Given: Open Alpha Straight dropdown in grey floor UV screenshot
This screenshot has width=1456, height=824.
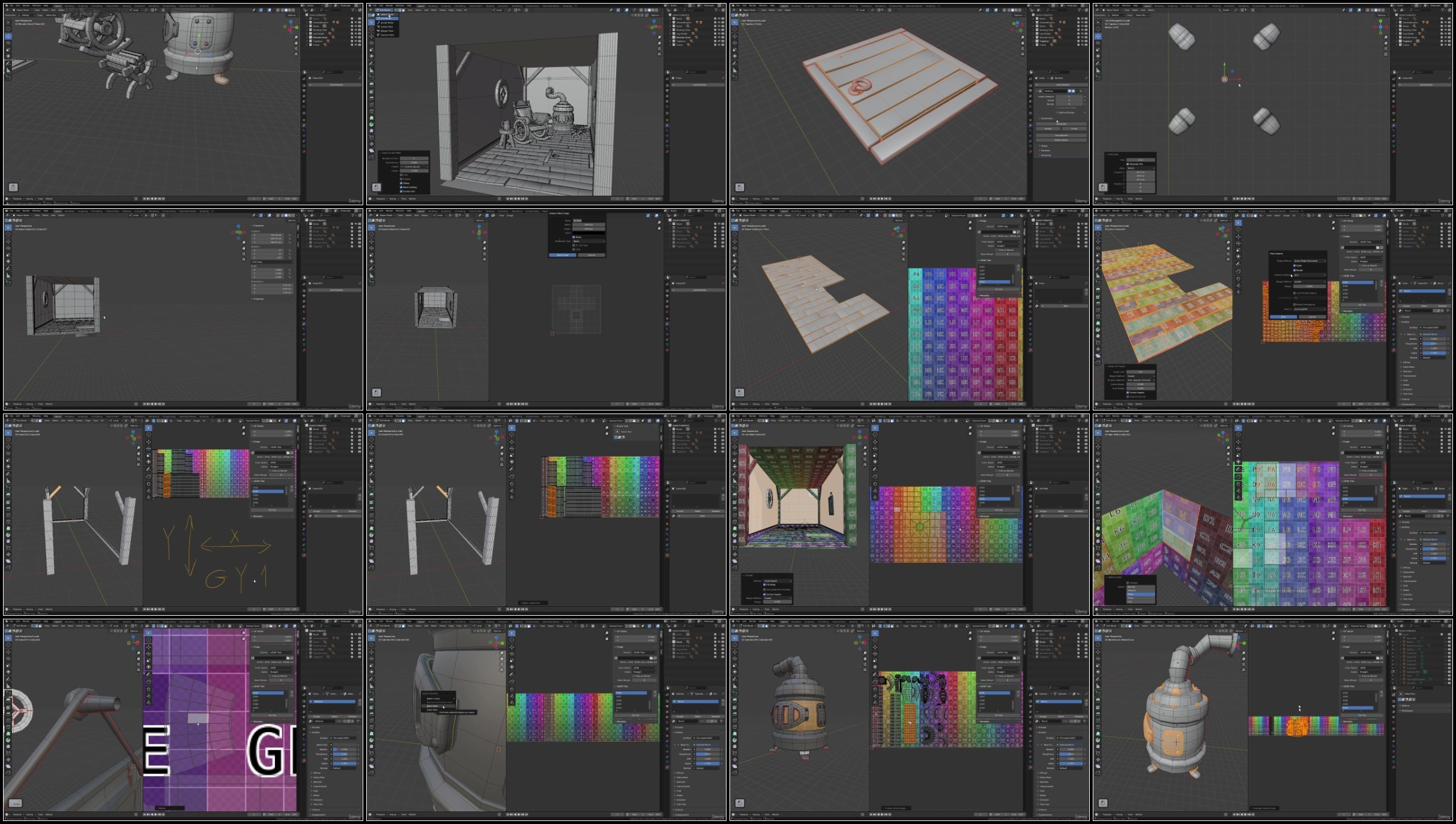Looking at the screenshot, I should pos(1007,246).
